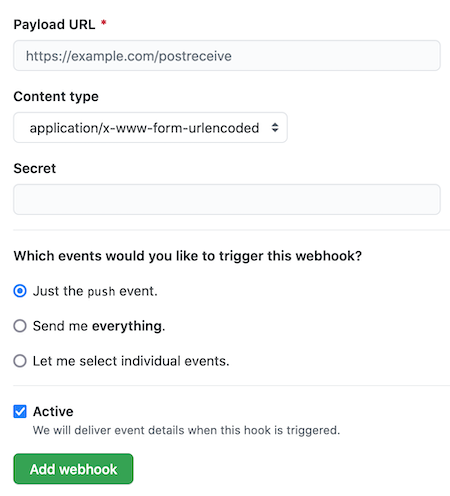Select the Just the push event radio button
The height and width of the screenshot is (496, 450).
pos(20,291)
